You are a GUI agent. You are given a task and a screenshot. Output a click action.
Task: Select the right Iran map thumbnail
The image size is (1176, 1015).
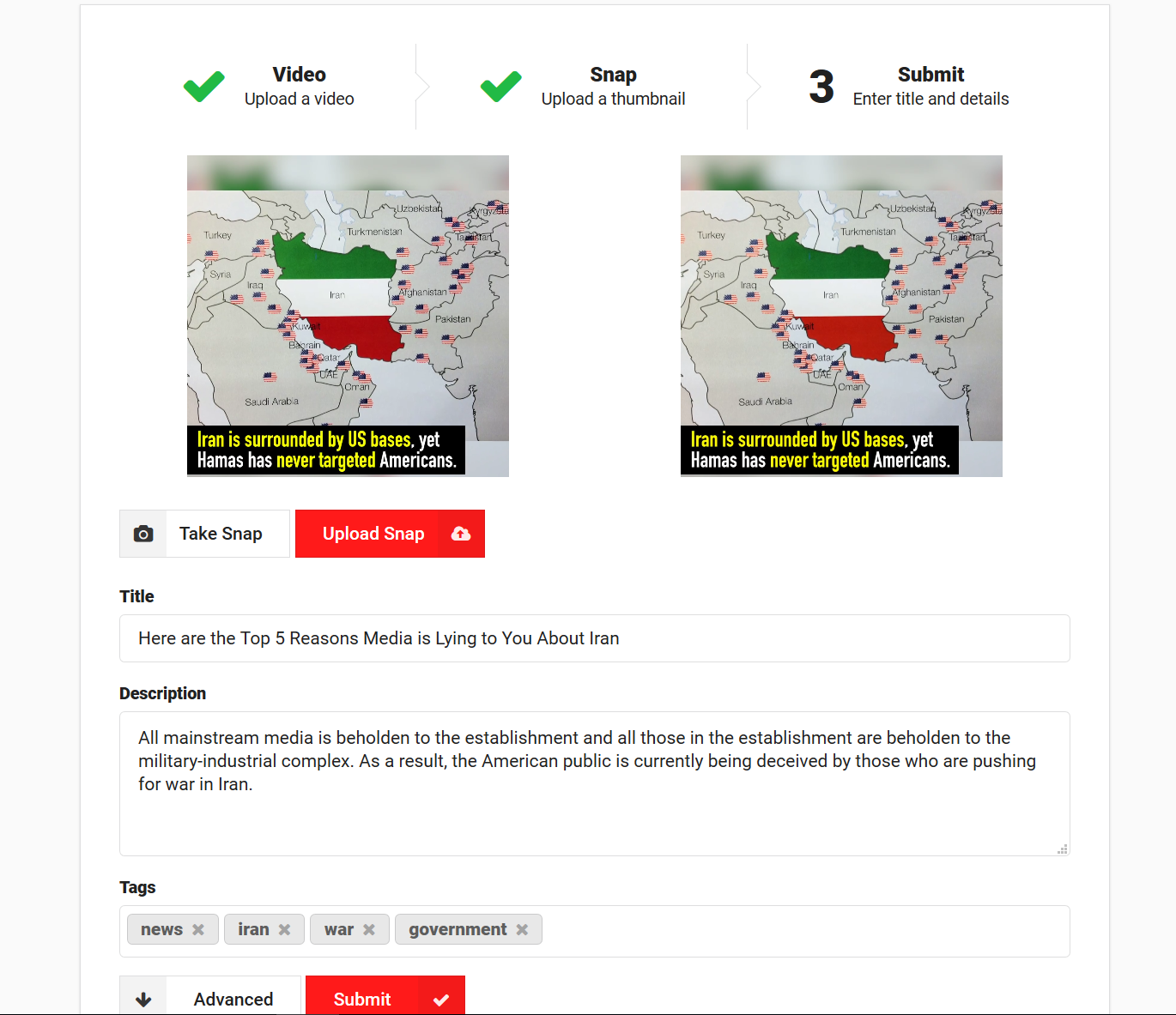pos(841,316)
